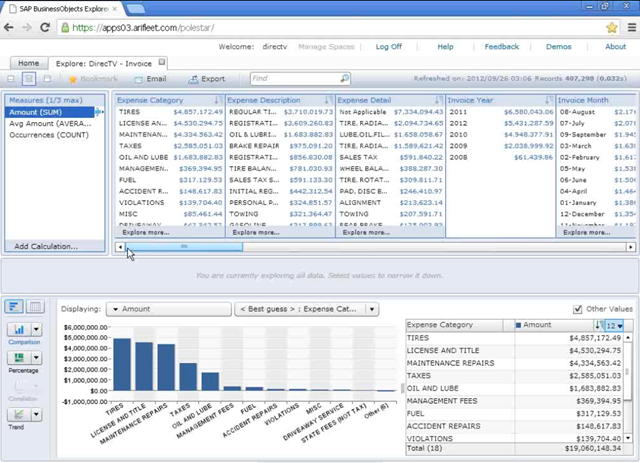Go back with the browser back arrow
The image size is (640, 463).
point(9,27)
